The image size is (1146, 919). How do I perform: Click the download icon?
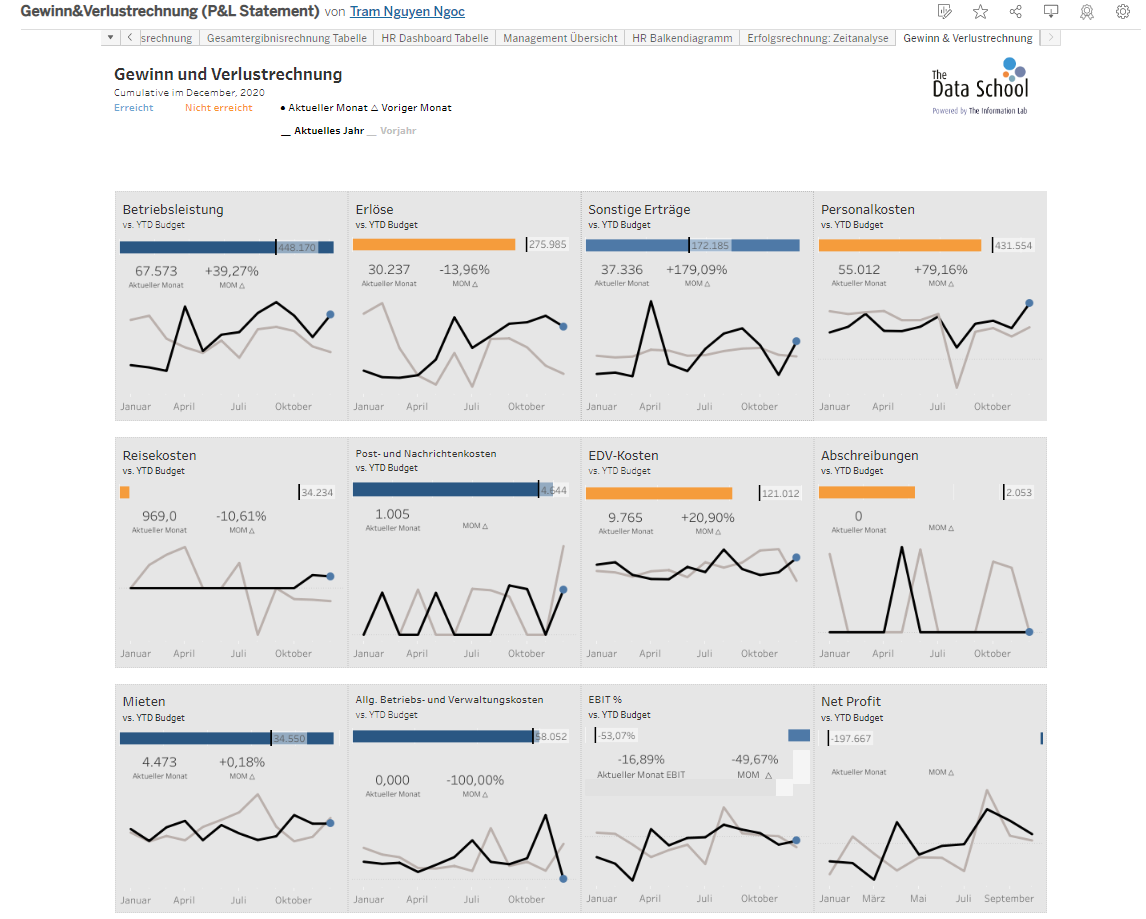pyautogui.click(x=1050, y=11)
